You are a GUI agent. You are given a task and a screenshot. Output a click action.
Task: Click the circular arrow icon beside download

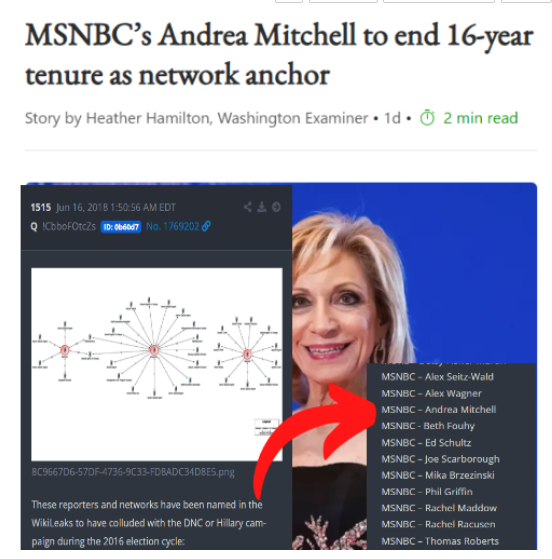(276, 207)
